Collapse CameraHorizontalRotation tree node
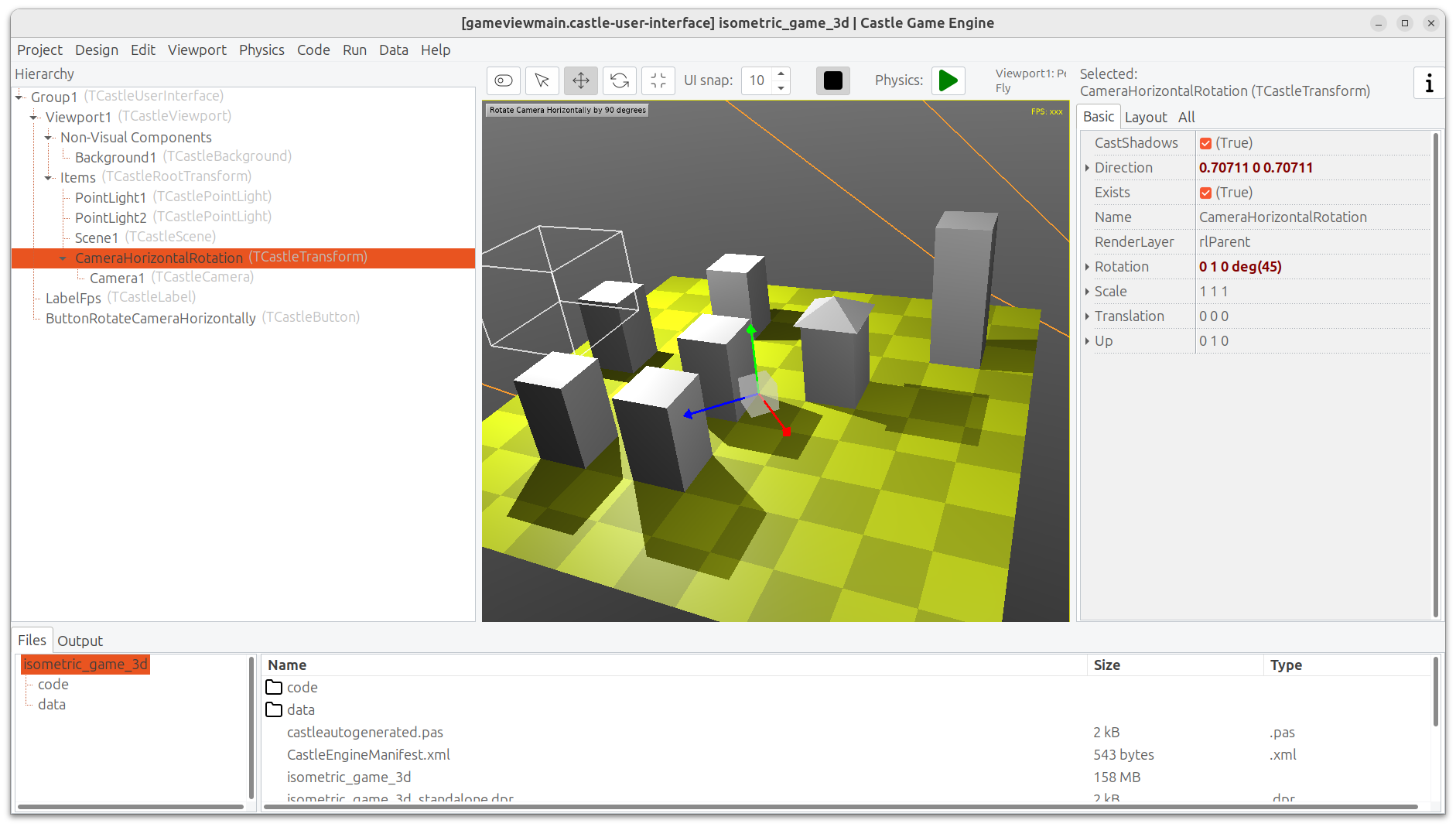 point(63,258)
